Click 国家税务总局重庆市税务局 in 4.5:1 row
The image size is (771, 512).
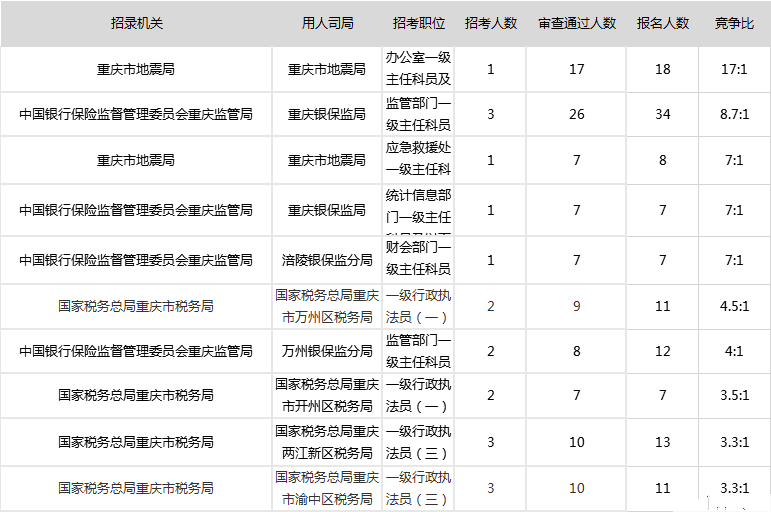pyautogui.click(x=136, y=306)
